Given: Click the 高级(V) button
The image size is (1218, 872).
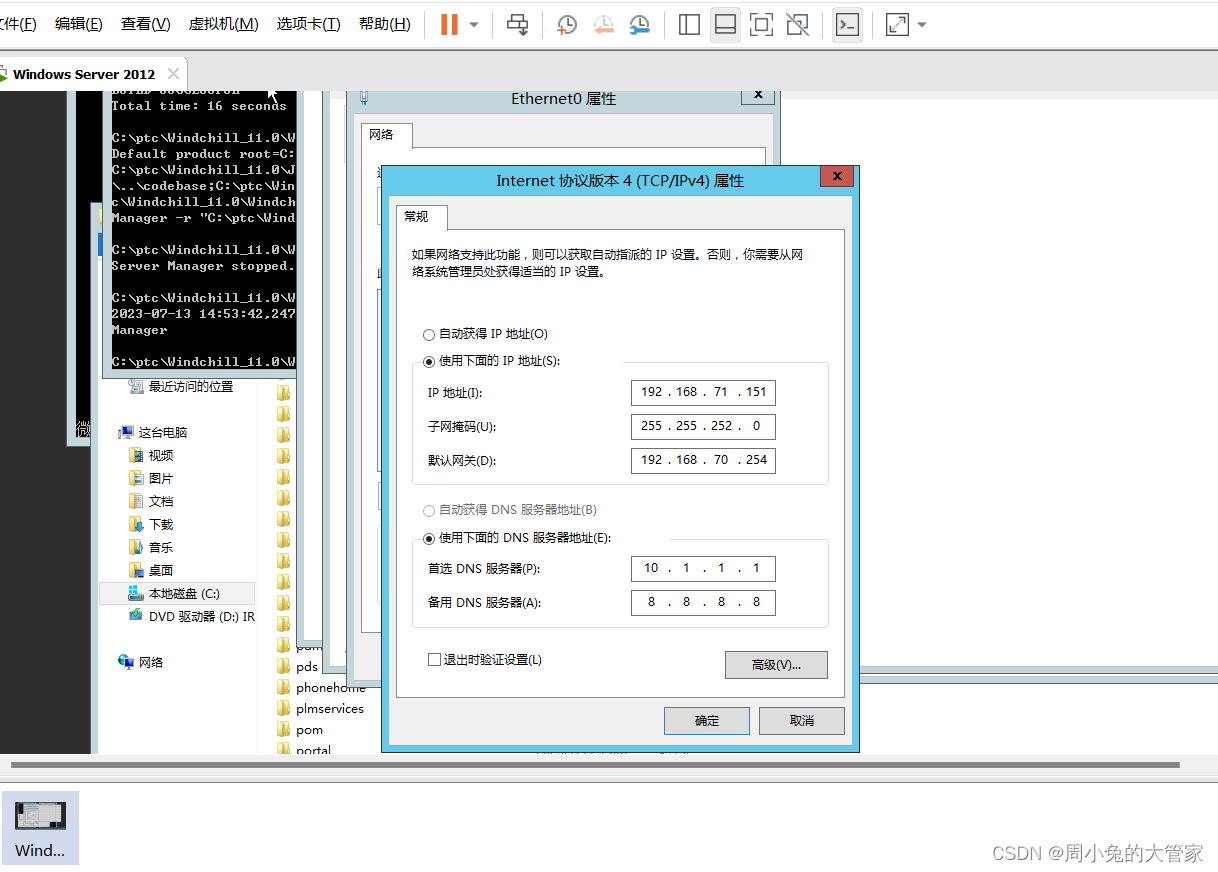Looking at the screenshot, I should coord(776,664).
